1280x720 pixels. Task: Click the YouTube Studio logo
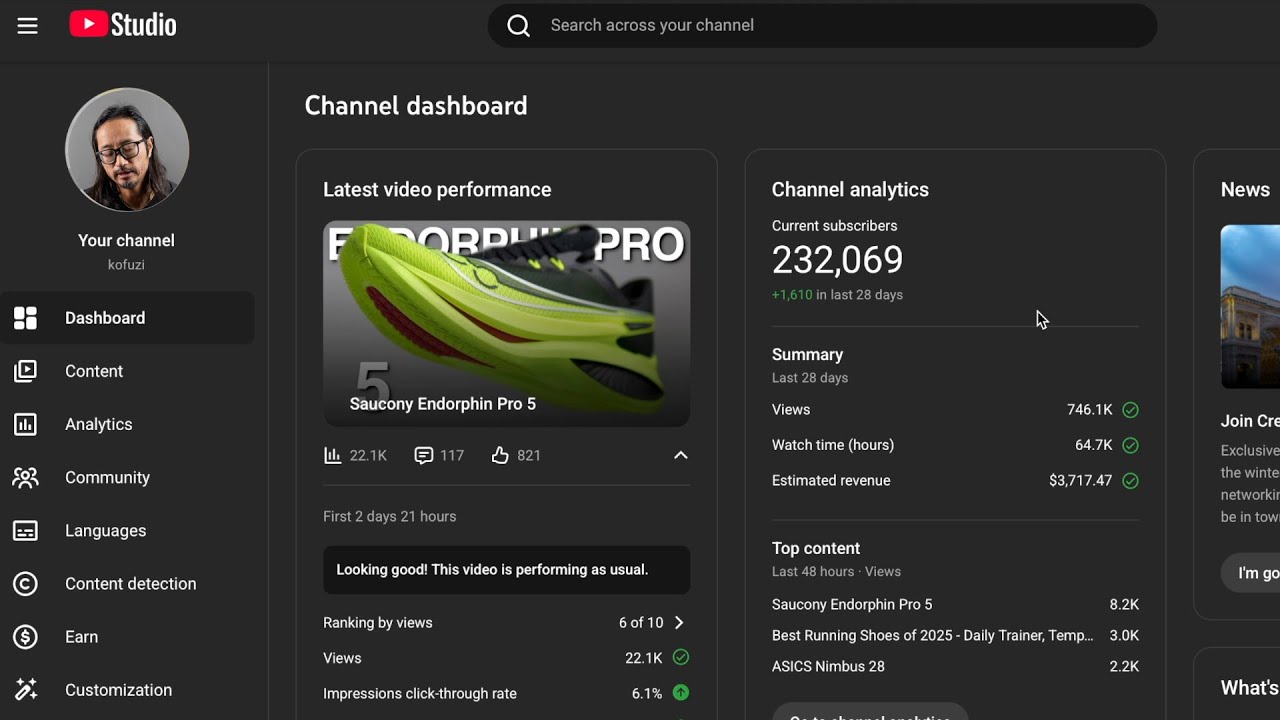(x=123, y=25)
